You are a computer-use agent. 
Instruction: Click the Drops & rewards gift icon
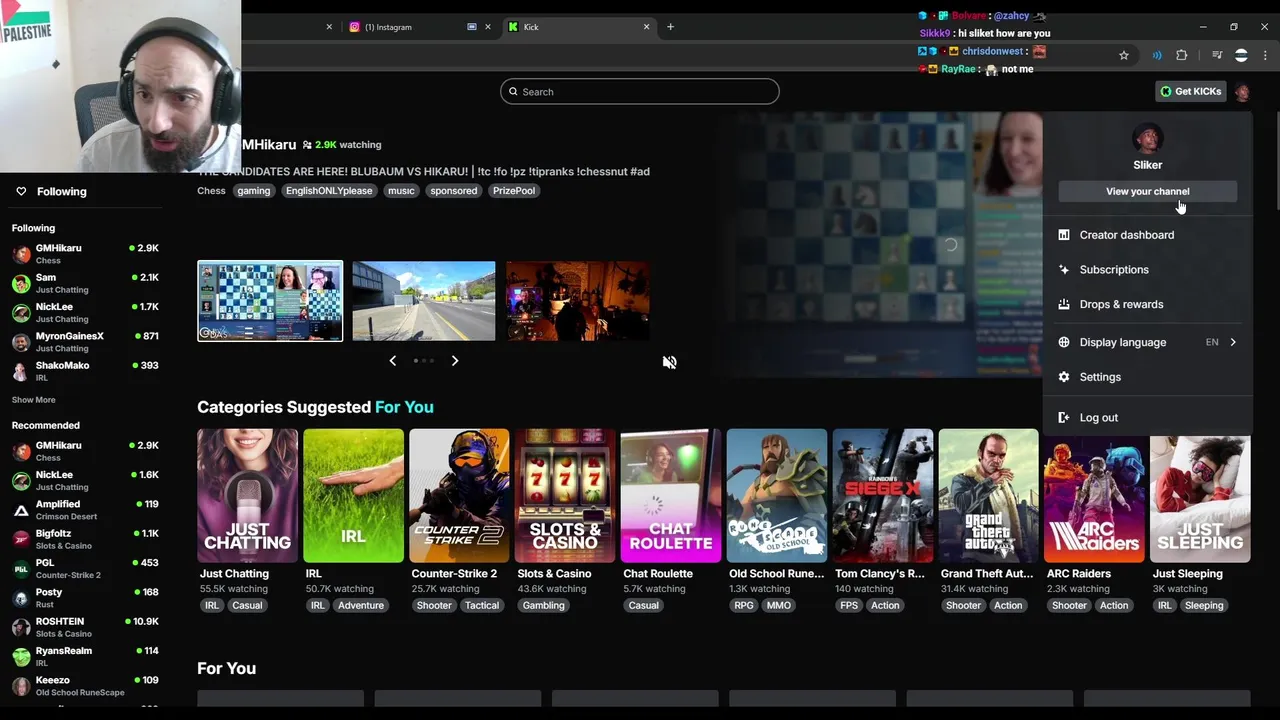[x=1063, y=305]
